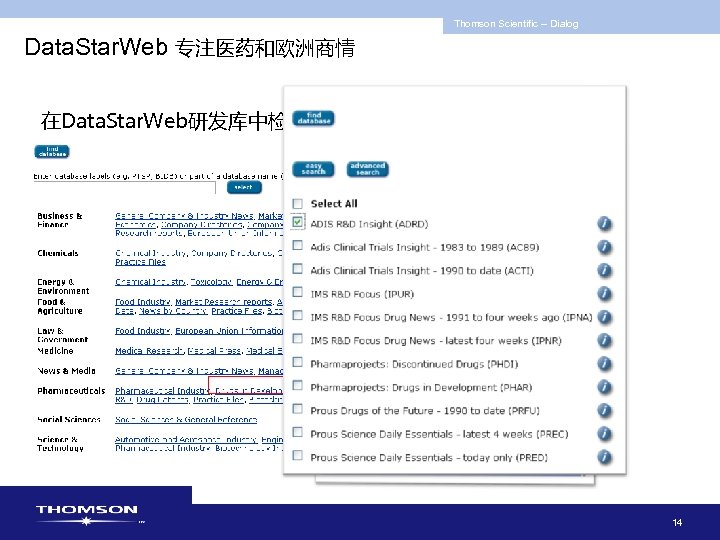720x540 pixels.
Task: Uncheck ADIS R&D Insight (ADRD)
Action: [298, 222]
